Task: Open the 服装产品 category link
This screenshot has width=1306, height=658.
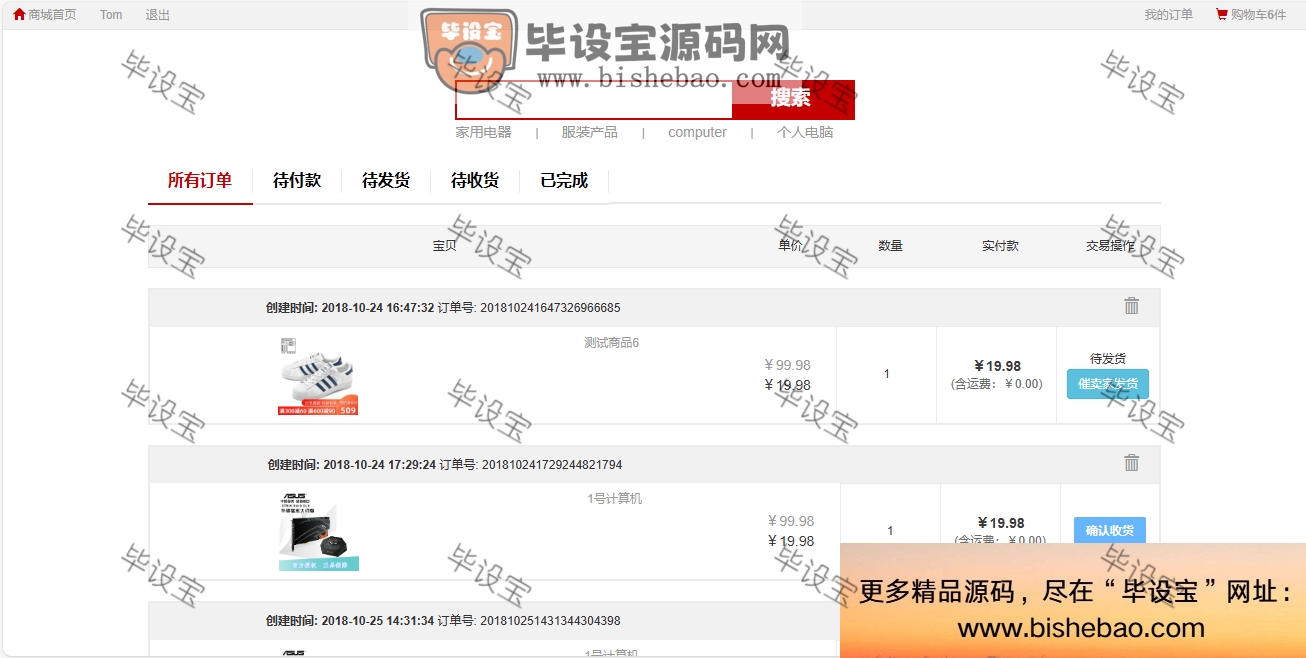Action: [590, 132]
